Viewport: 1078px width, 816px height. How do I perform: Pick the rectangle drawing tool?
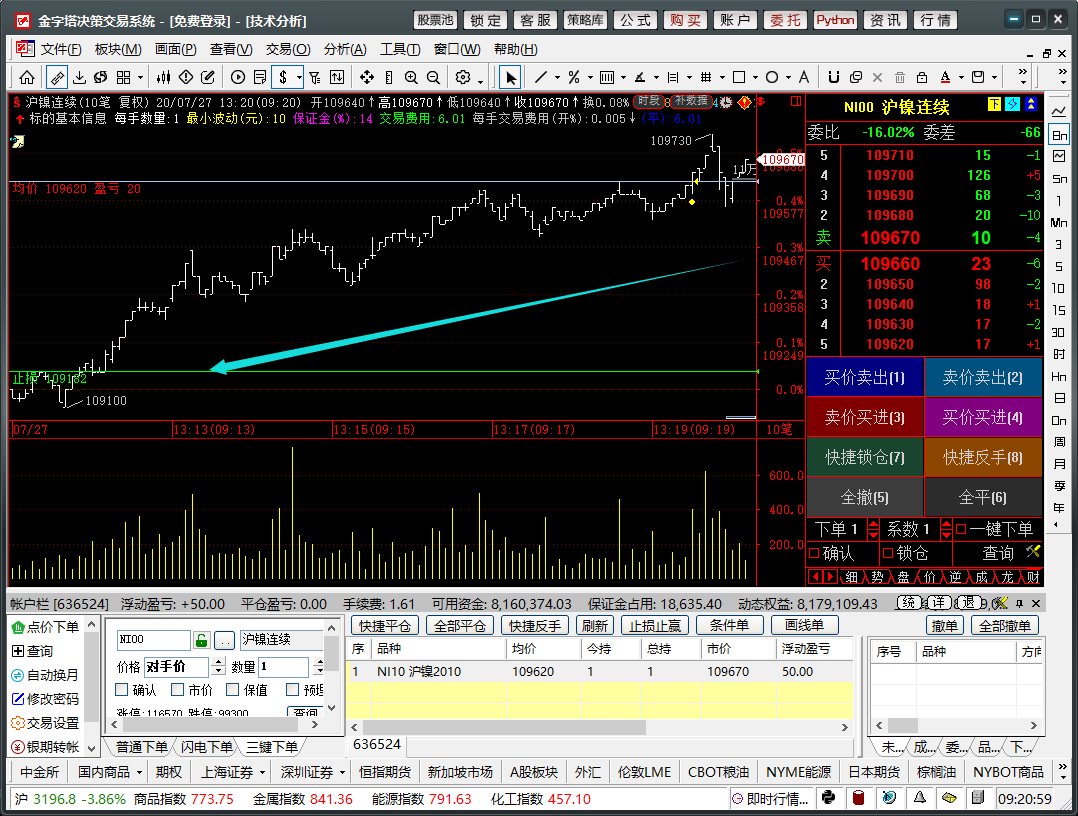(x=739, y=77)
